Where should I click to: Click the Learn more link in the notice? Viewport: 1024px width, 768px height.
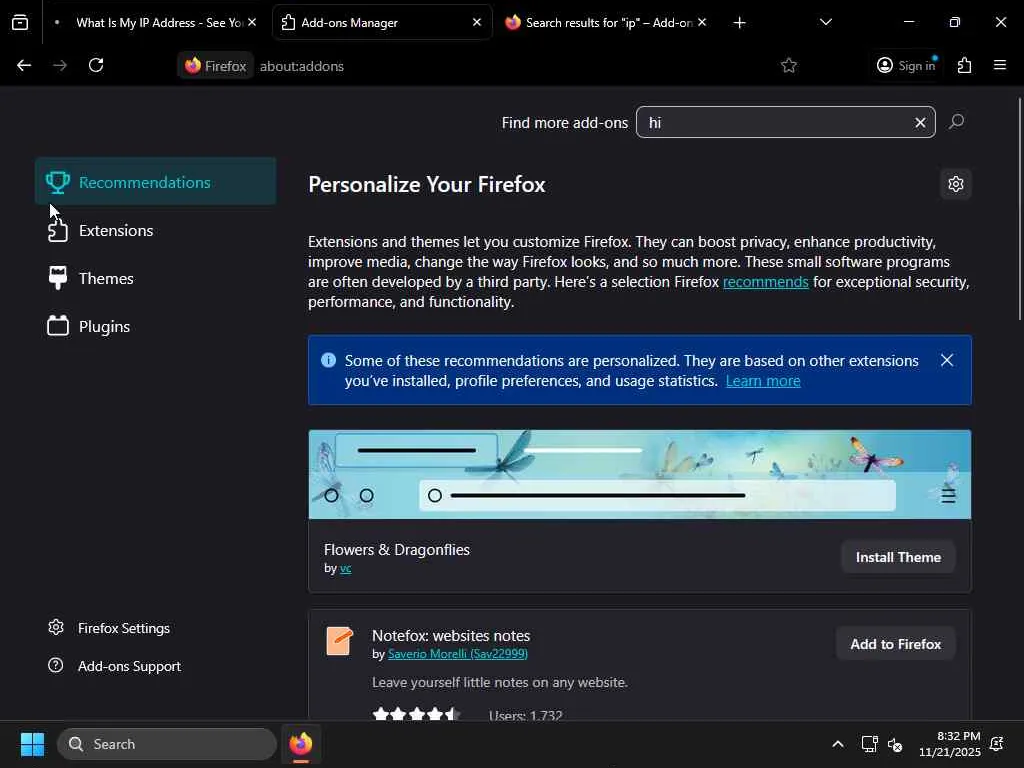[x=763, y=381]
